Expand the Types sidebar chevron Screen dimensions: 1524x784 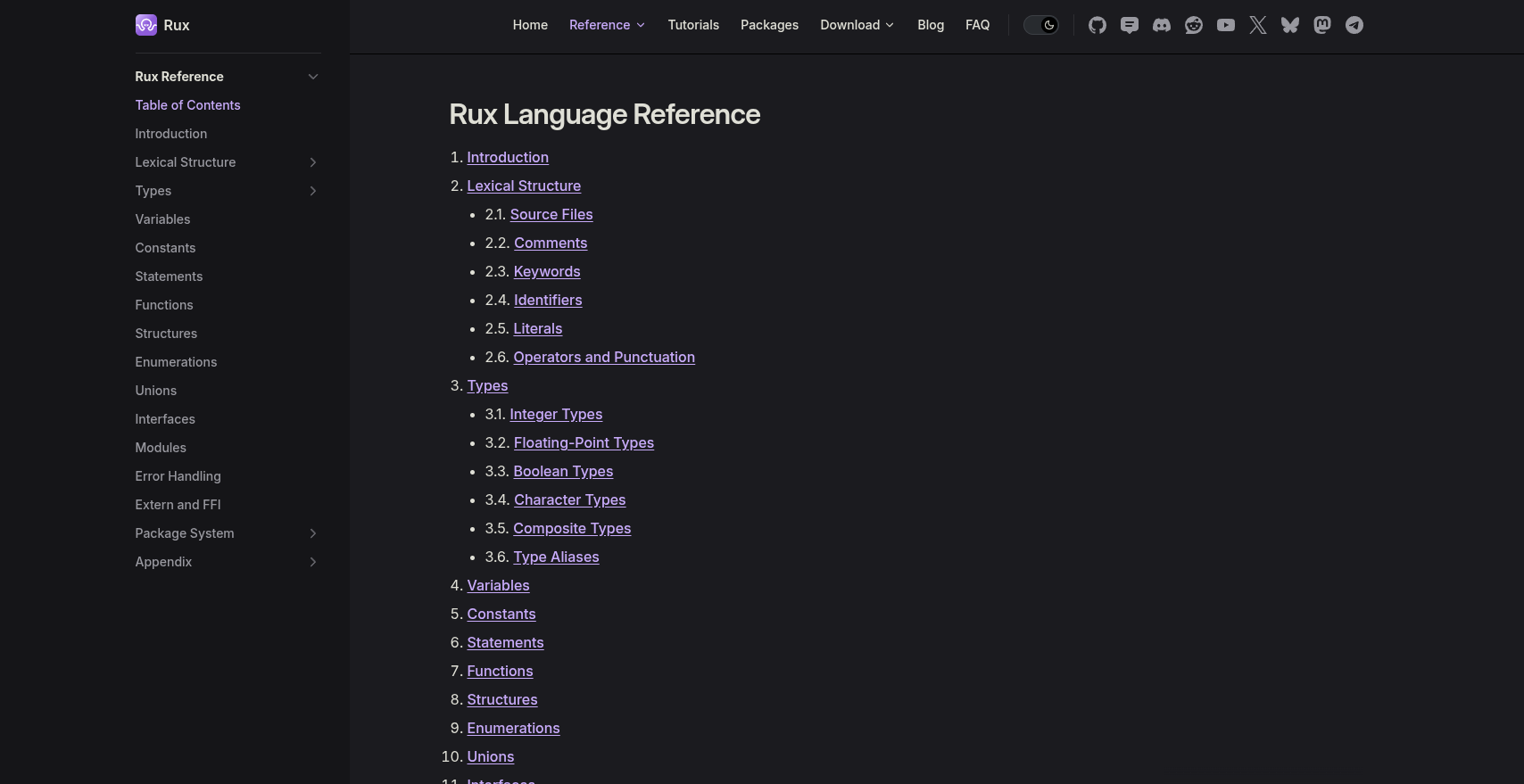point(313,191)
